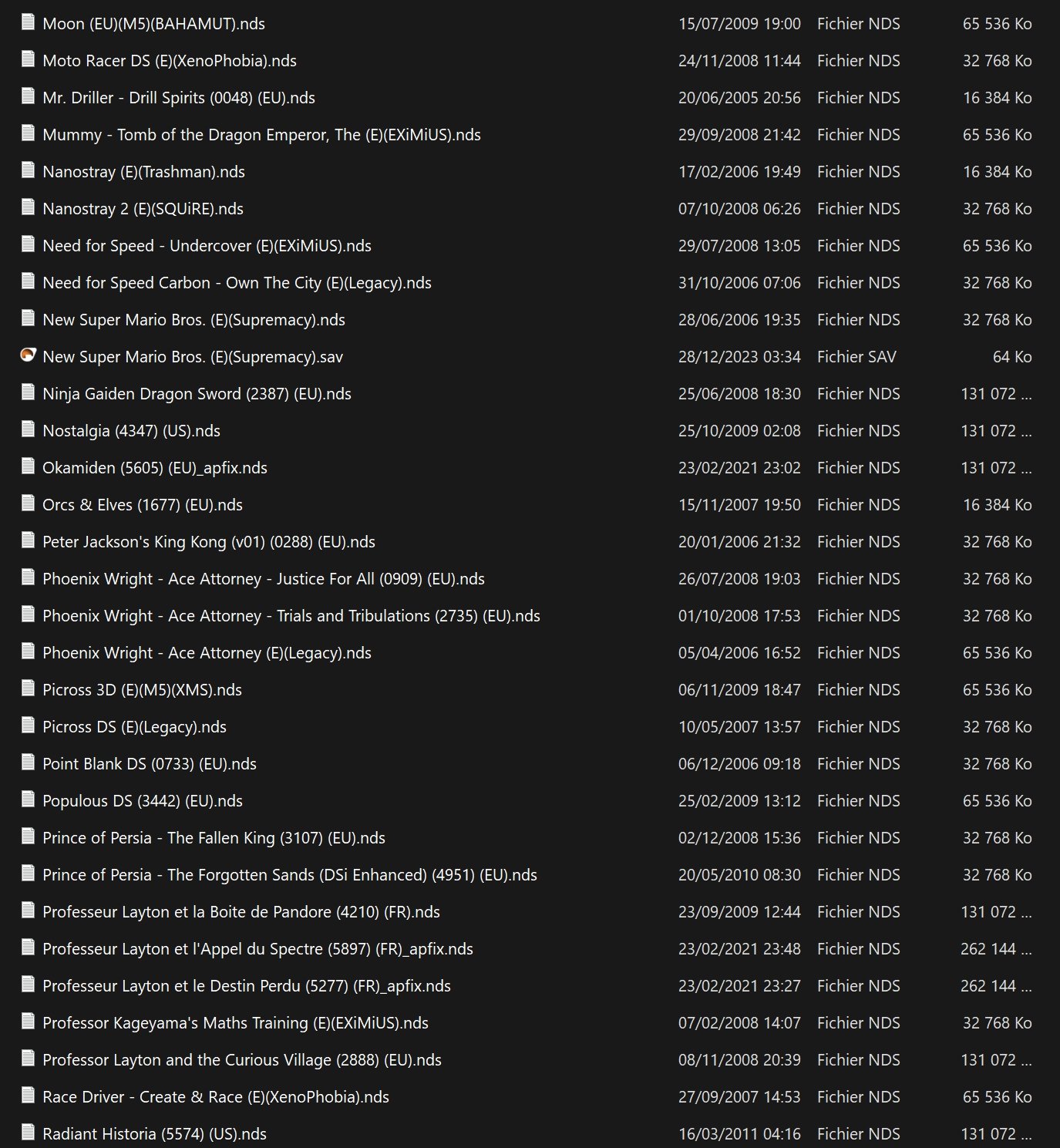Click the name Nanostray 2 (E)(SQUiRE).nds

click(143, 209)
